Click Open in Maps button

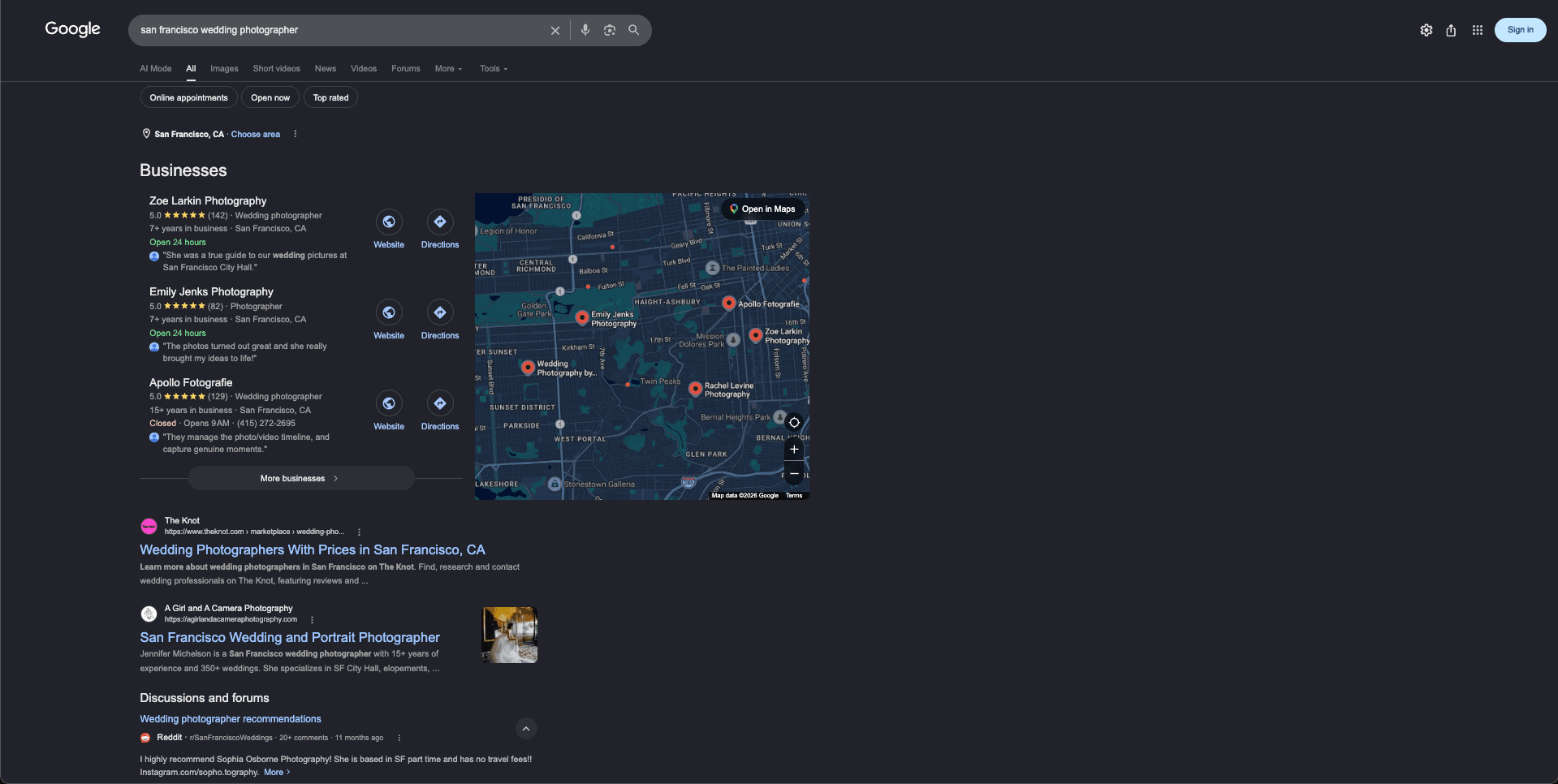[762, 209]
